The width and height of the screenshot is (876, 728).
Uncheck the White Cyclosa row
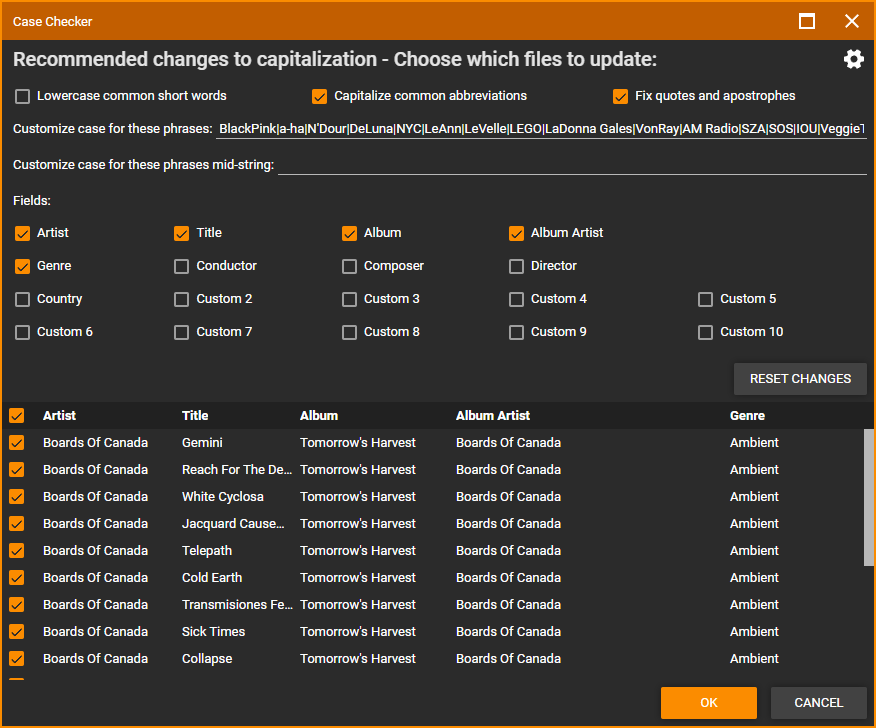point(17,497)
